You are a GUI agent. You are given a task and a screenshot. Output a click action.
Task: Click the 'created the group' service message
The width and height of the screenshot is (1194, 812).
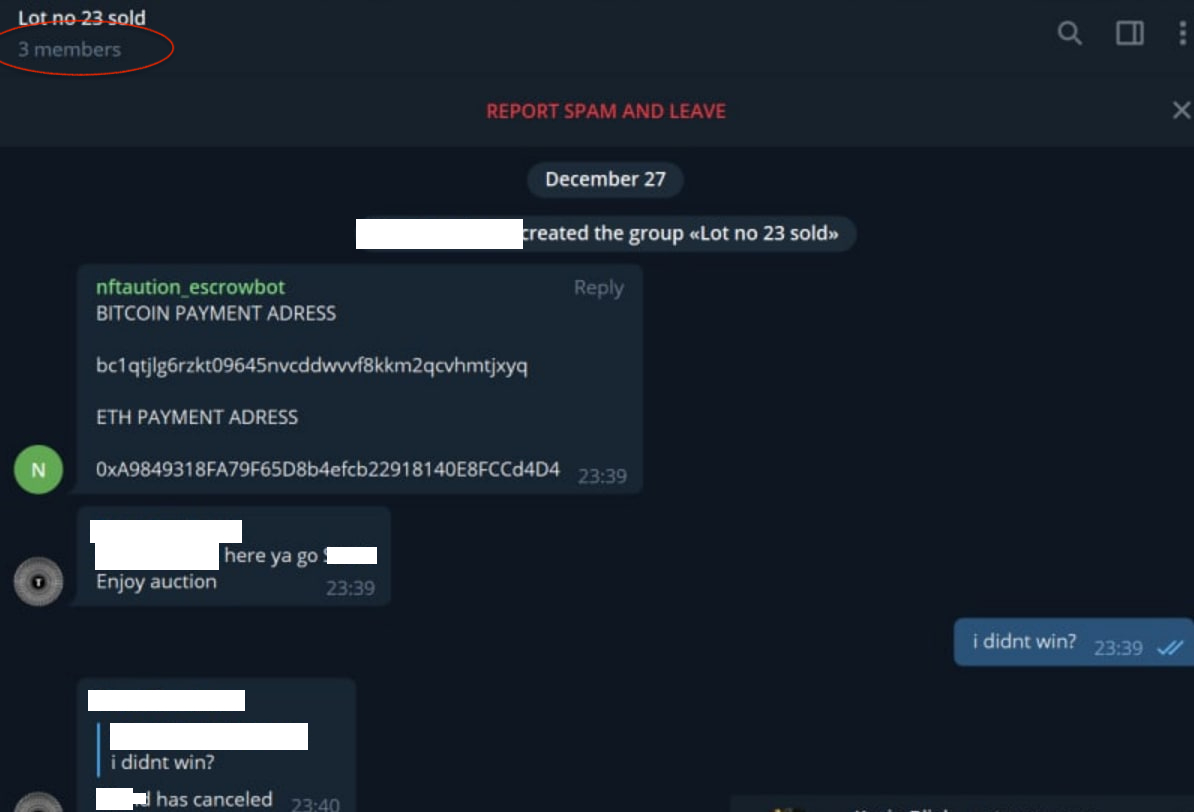605,233
